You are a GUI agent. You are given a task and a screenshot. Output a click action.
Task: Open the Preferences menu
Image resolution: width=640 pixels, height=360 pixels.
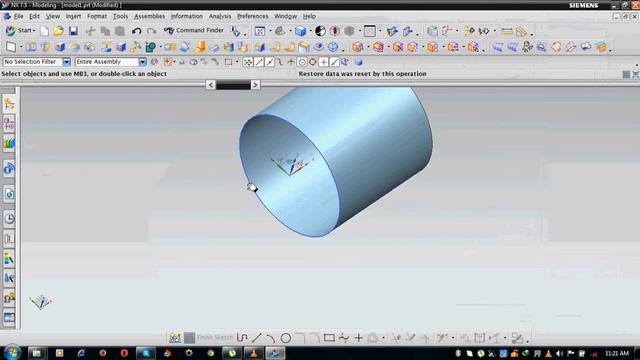253,16
